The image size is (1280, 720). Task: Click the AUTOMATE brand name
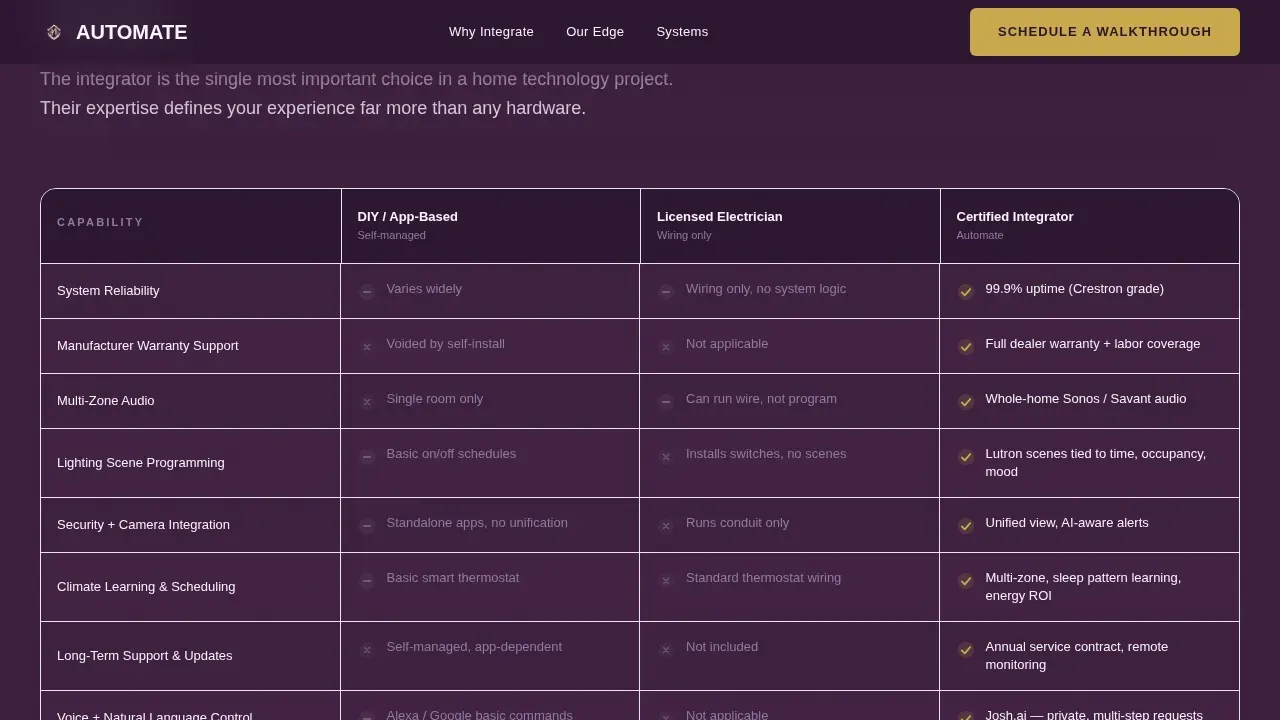coord(131,32)
